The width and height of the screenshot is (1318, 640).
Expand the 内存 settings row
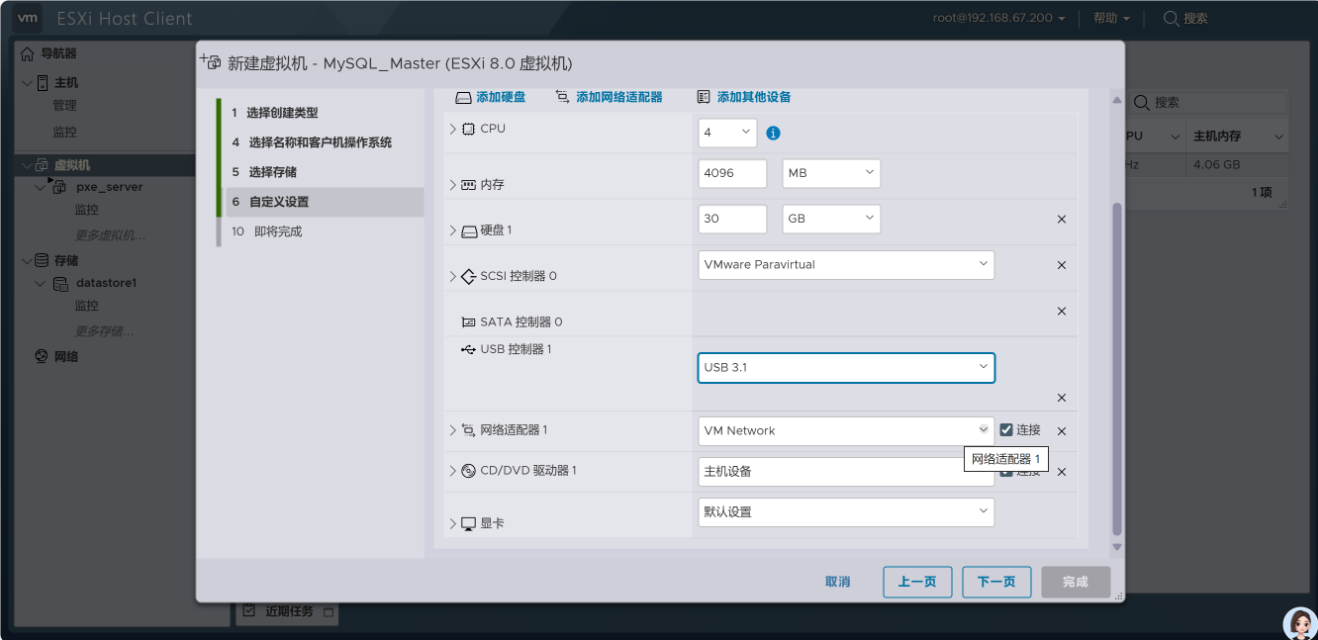coord(452,185)
